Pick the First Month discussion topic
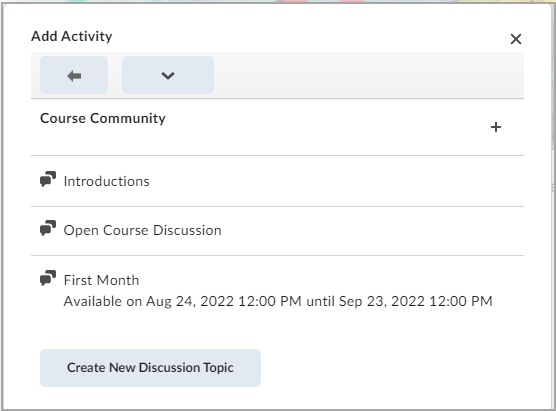 101,280
